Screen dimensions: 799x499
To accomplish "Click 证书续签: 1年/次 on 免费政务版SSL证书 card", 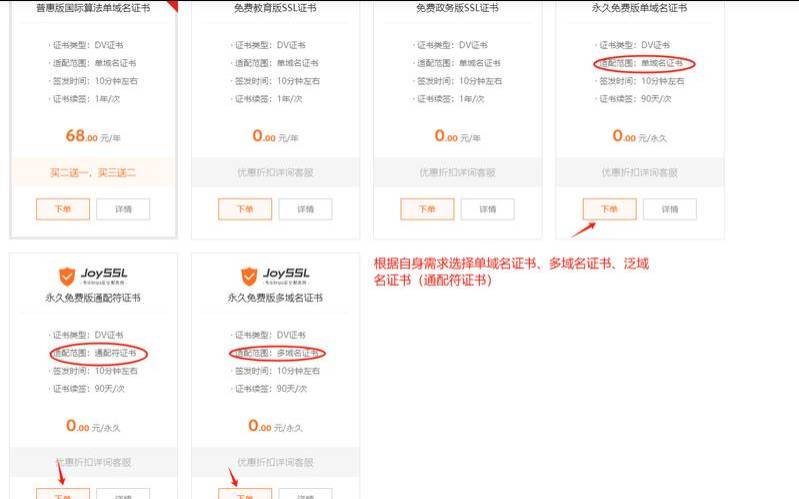I will coord(450,99).
